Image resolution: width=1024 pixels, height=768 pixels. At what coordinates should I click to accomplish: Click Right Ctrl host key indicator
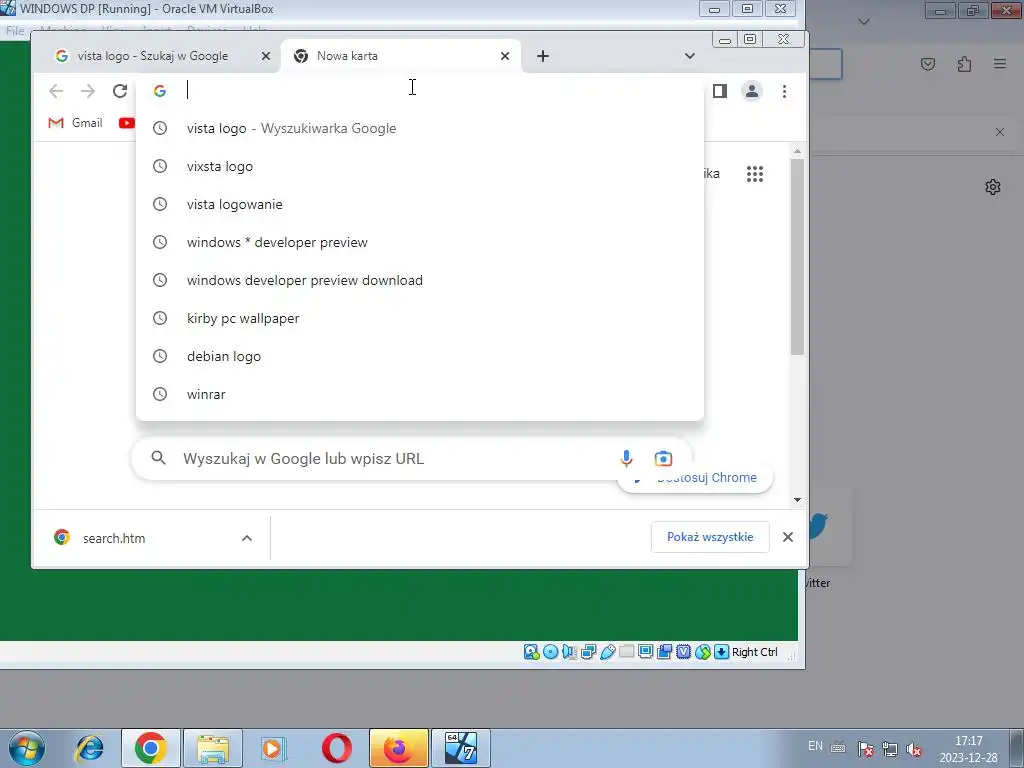(754, 652)
